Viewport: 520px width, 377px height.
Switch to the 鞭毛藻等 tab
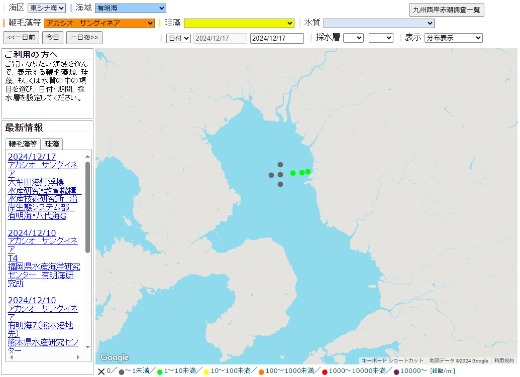23,144
